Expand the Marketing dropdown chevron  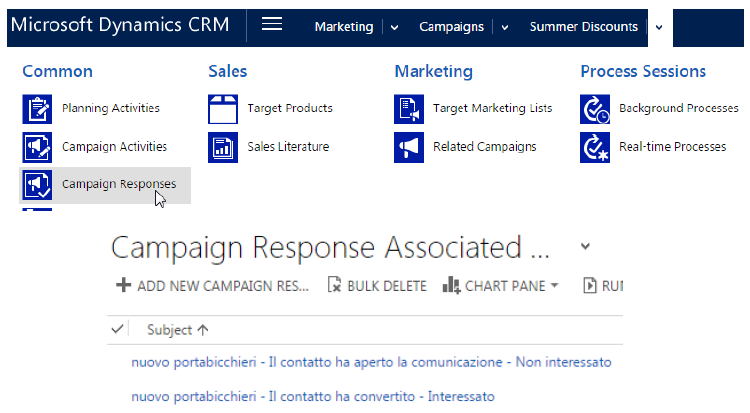(x=394, y=28)
